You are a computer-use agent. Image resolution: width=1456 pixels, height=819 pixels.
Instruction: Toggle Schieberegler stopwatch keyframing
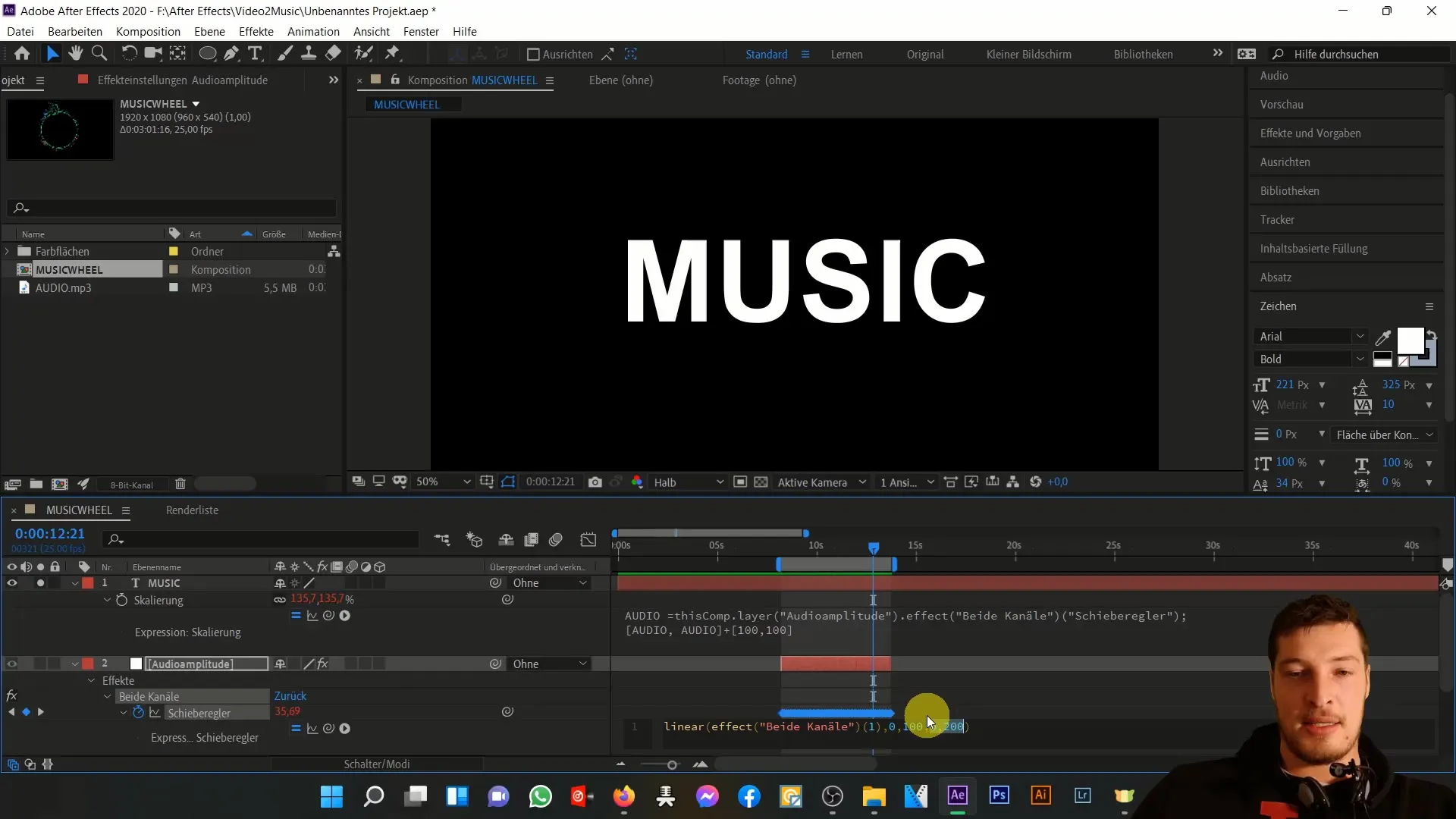[138, 712]
